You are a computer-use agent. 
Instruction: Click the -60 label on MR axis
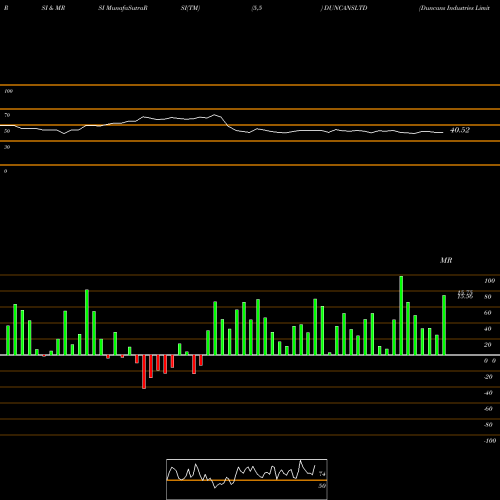[488, 409]
